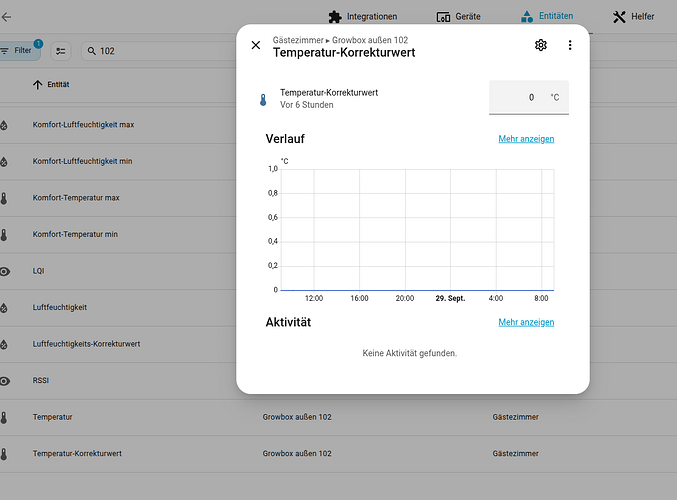Viewport: 677px width, 500px height.
Task: Click Gästezimmer in the Temperatur row
Action: pos(516,417)
